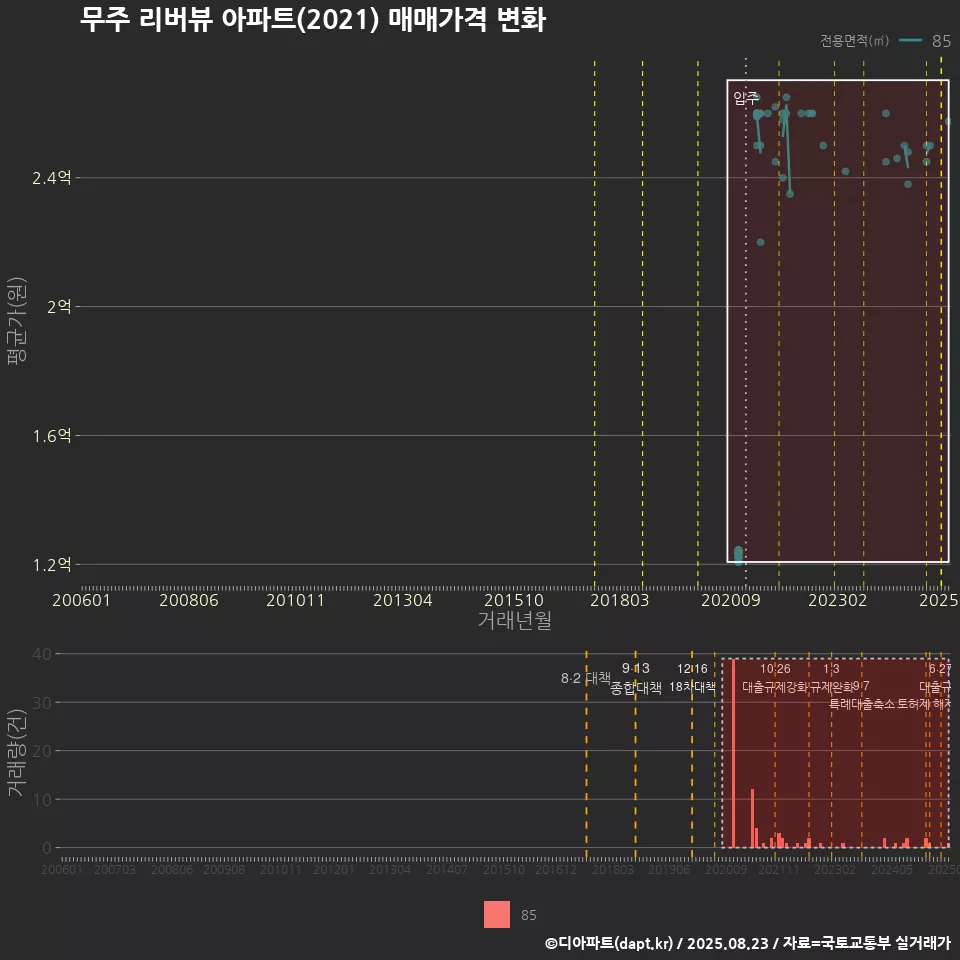Click the 8·2 대책 annotation

click(x=585, y=678)
